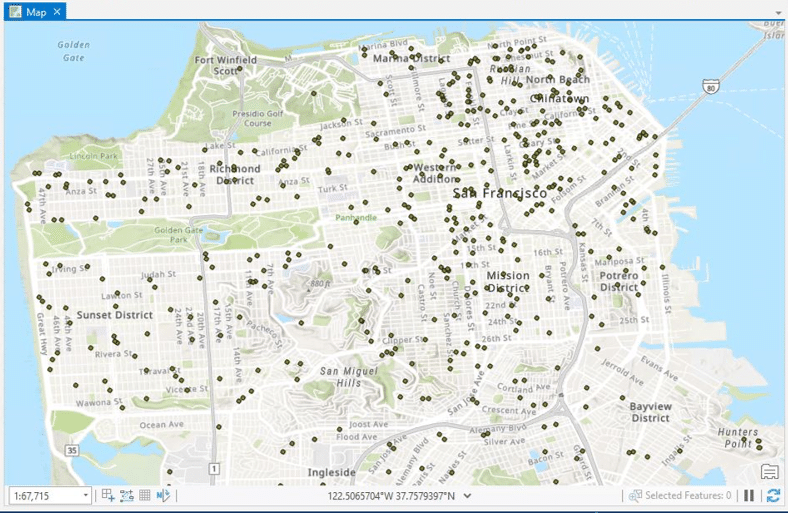Close the Map tab
Screen dimensions: 788x513
(x=57, y=12)
